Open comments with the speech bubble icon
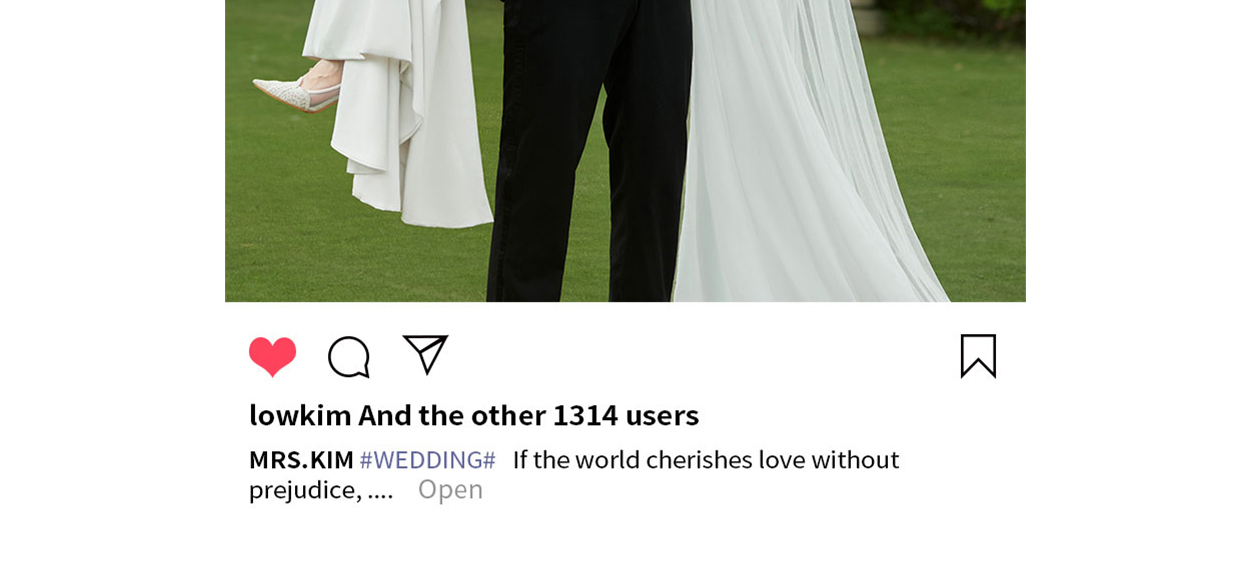This screenshot has height=565, width=1250. pyautogui.click(x=349, y=357)
